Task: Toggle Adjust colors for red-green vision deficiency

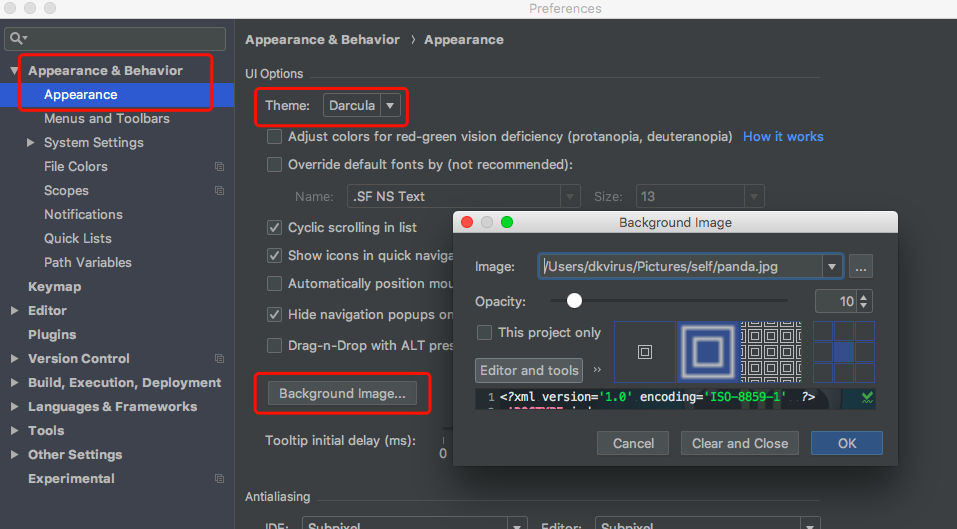Action: (x=275, y=137)
